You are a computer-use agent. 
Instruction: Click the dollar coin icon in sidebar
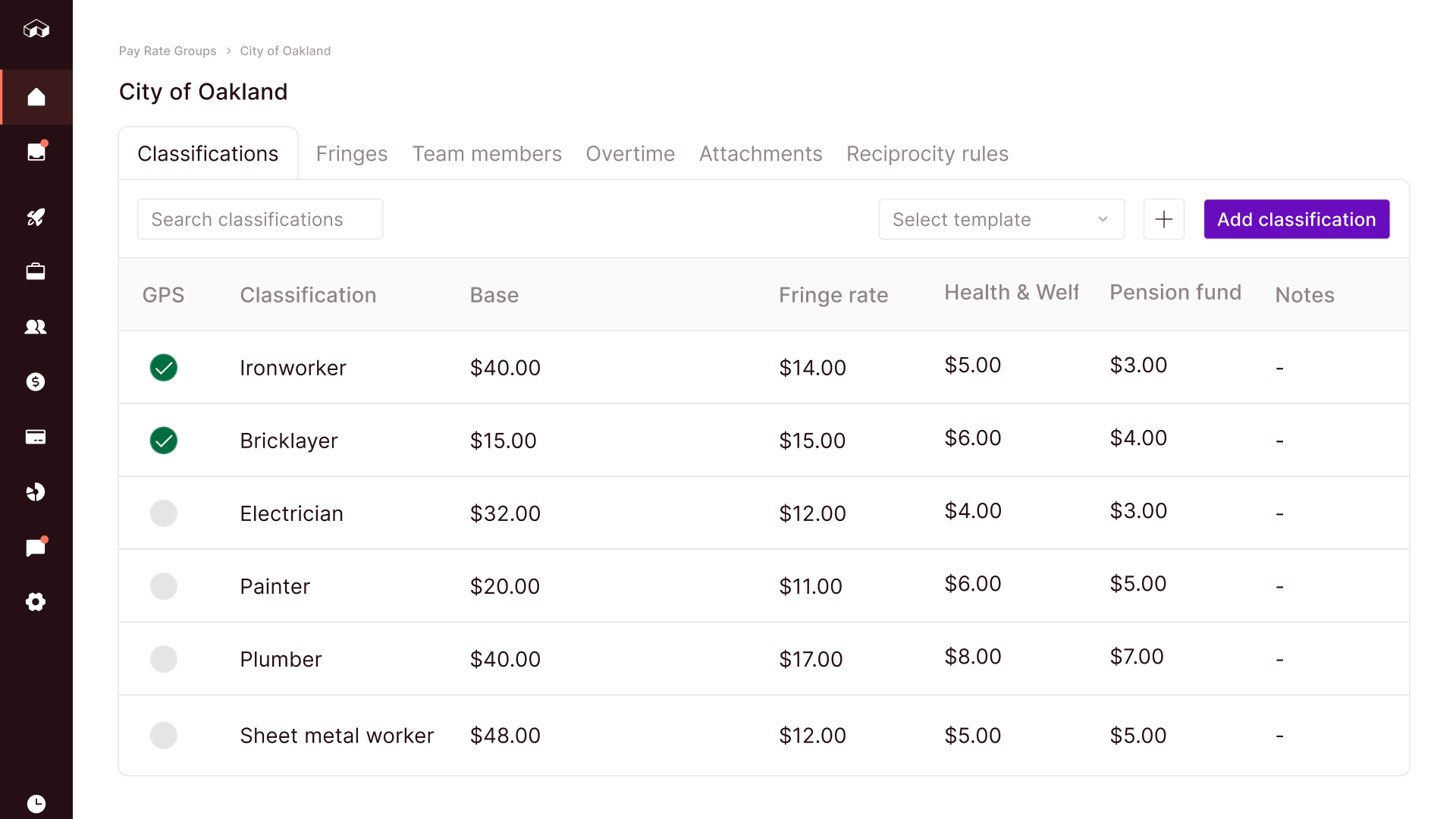click(36, 381)
